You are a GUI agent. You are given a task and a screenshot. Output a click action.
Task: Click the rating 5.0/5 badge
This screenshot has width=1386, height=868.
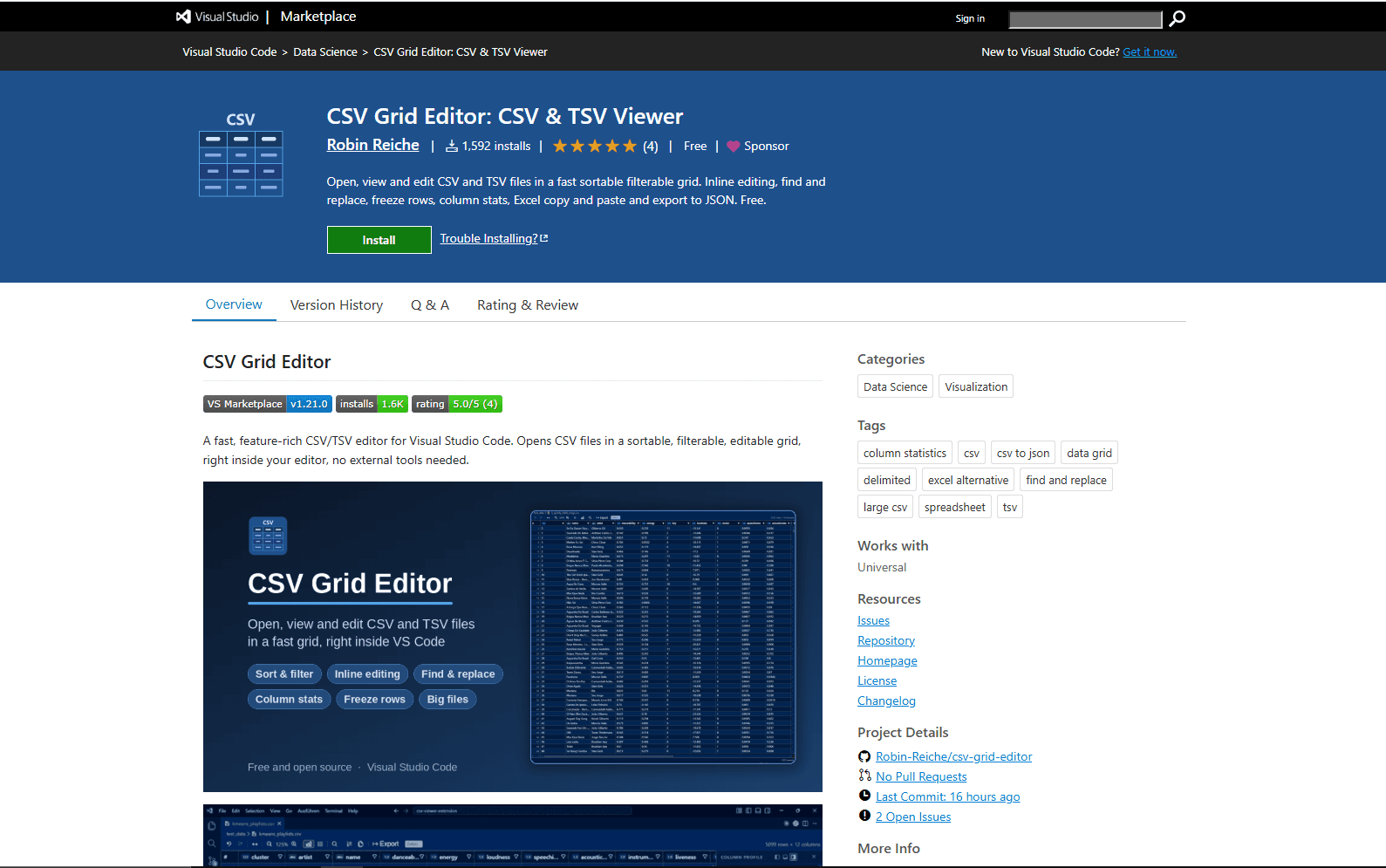(x=457, y=404)
